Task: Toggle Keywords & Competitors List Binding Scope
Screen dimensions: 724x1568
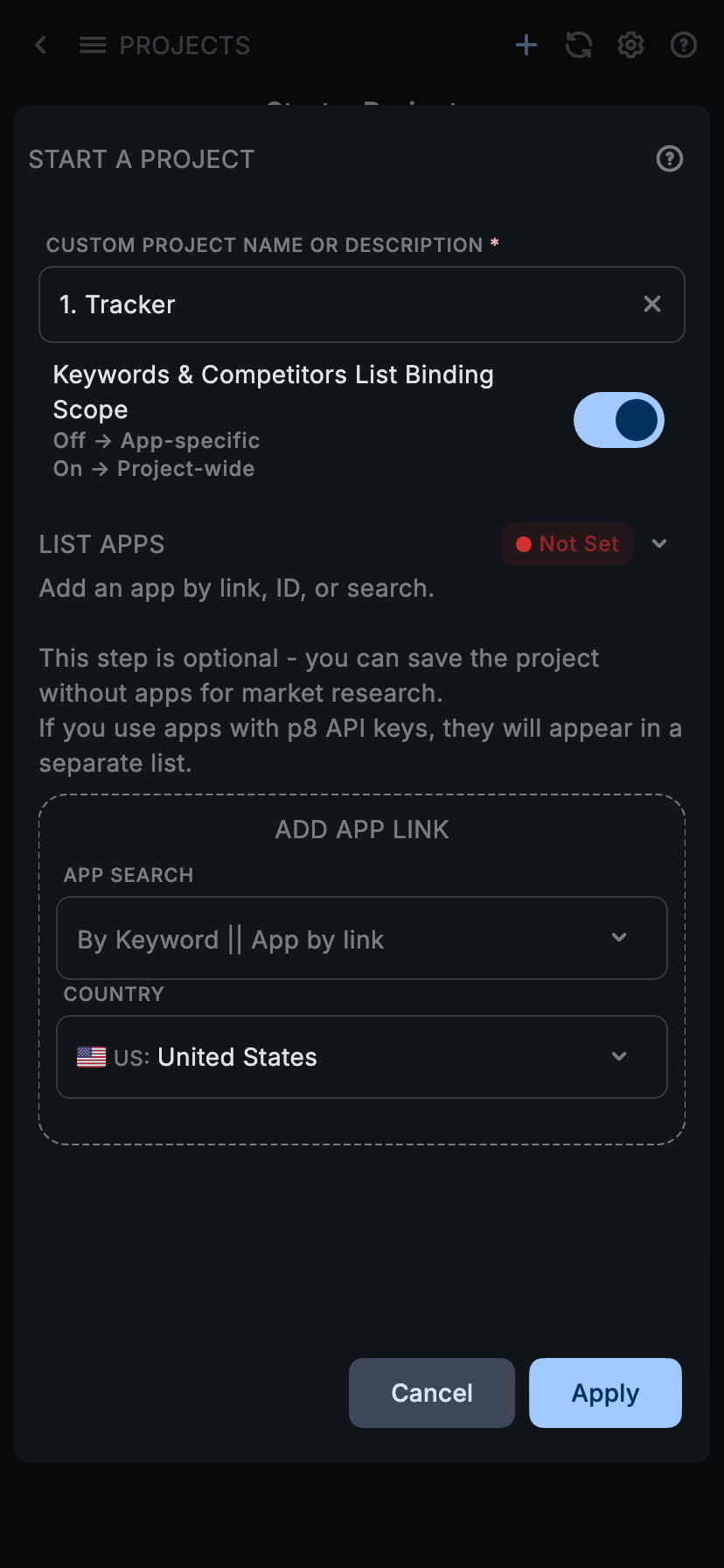Action: coord(618,420)
